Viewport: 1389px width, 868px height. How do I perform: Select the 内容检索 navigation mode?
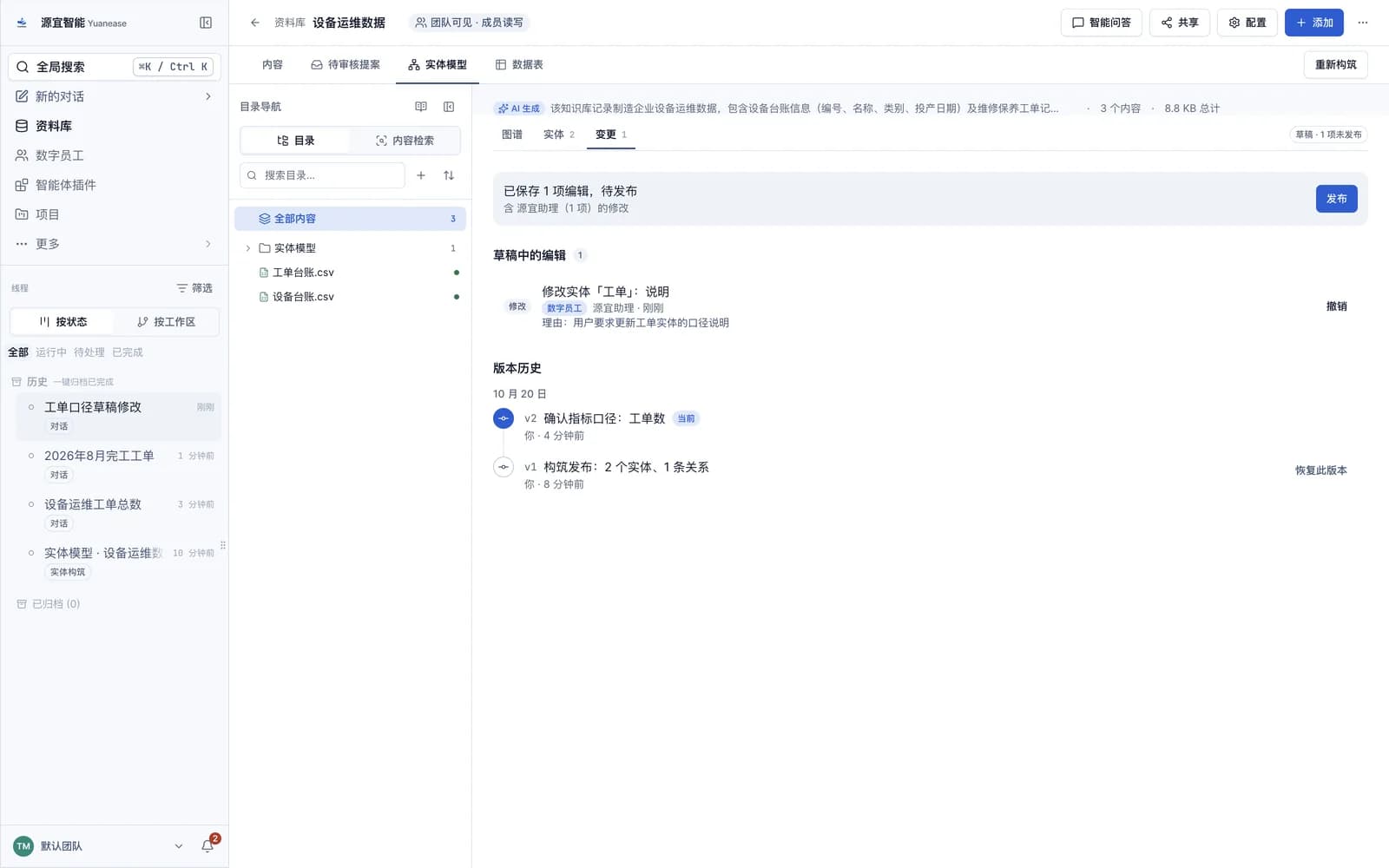(x=405, y=141)
